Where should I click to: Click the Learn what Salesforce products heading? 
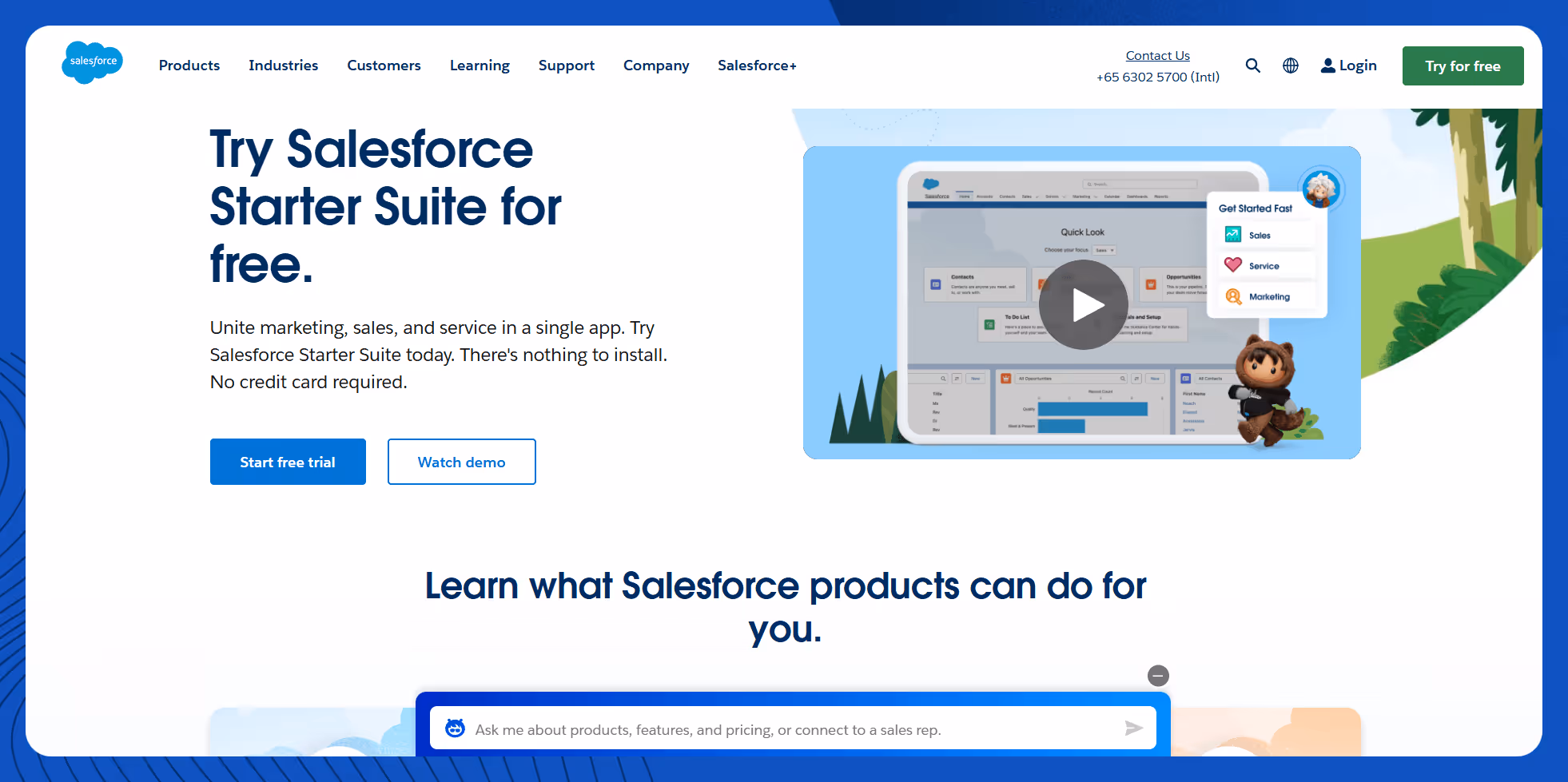(786, 607)
